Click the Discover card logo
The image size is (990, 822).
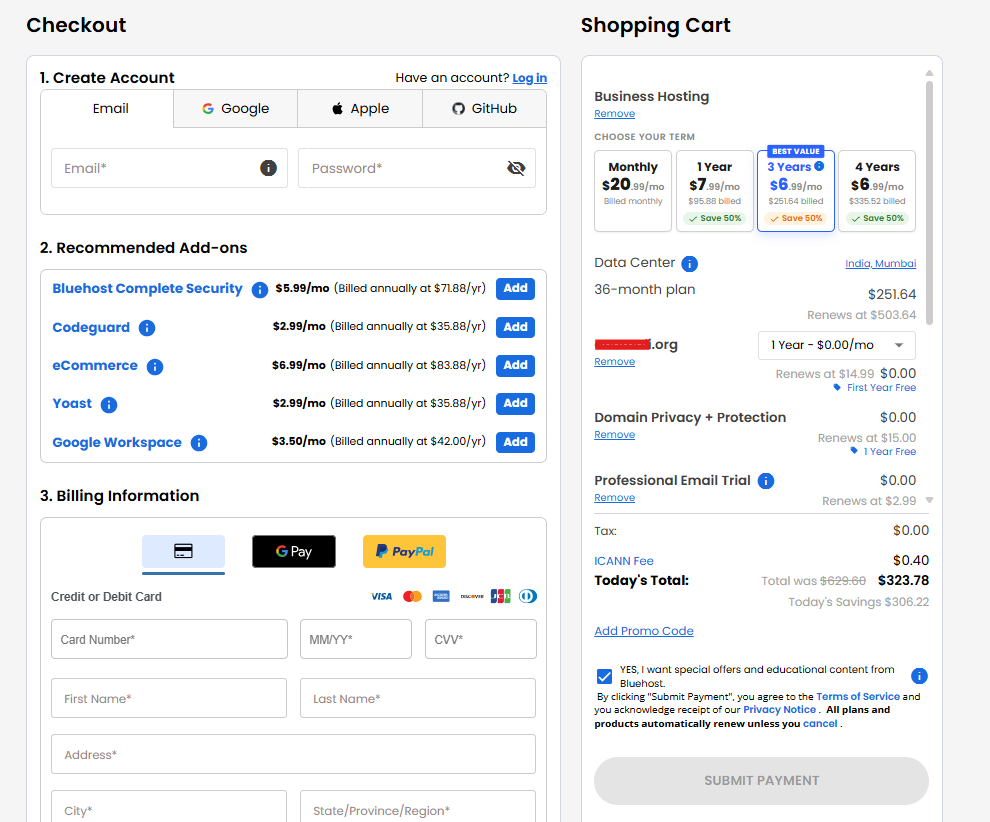(472, 596)
